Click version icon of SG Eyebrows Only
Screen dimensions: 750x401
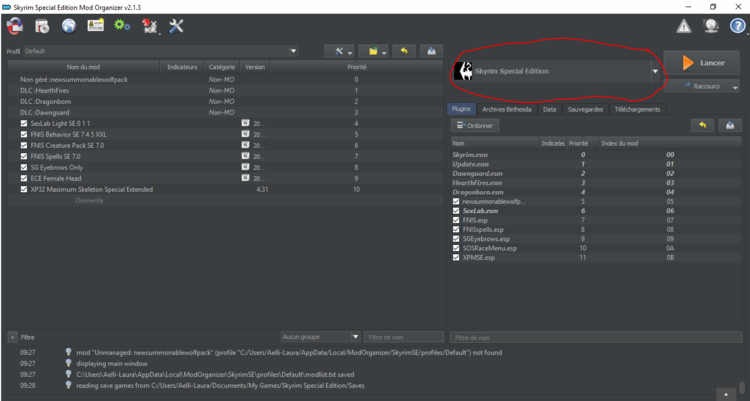pos(245,167)
